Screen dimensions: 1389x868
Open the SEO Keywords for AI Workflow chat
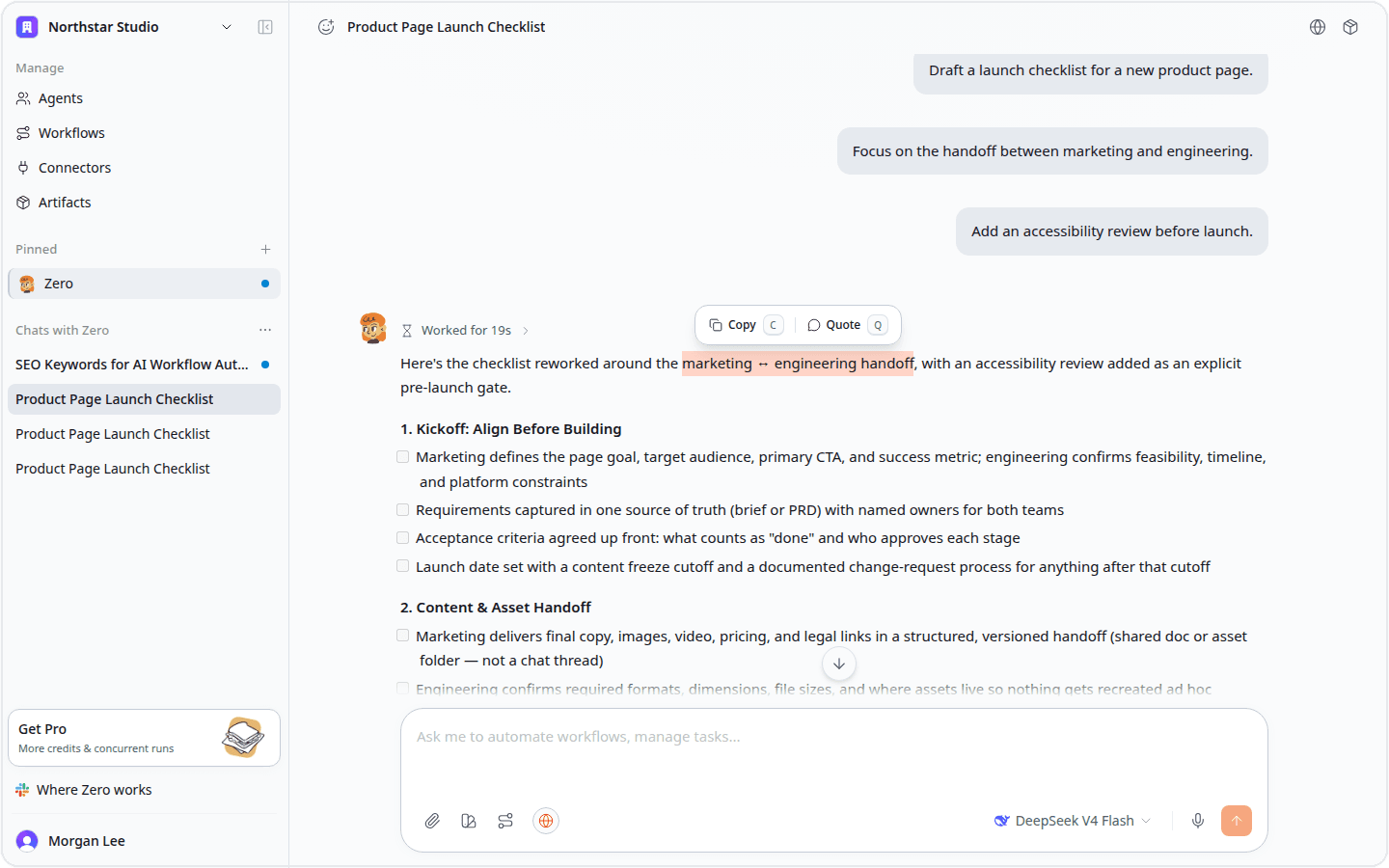point(145,365)
